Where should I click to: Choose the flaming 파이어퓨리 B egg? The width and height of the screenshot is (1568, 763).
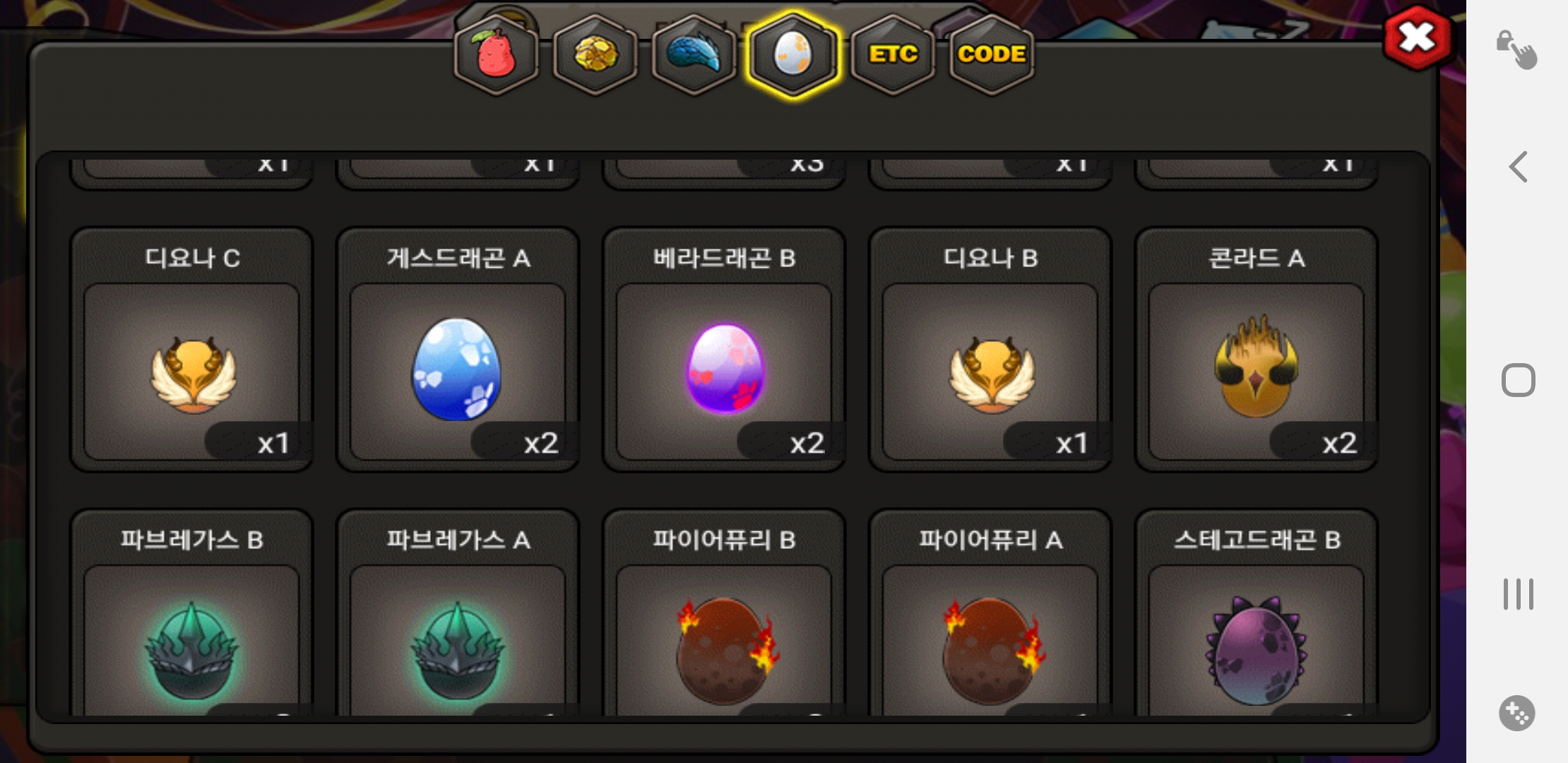(x=724, y=613)
